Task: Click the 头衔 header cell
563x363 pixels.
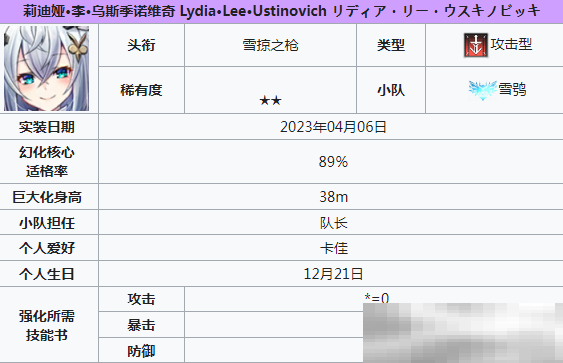Action: [141, 45]
